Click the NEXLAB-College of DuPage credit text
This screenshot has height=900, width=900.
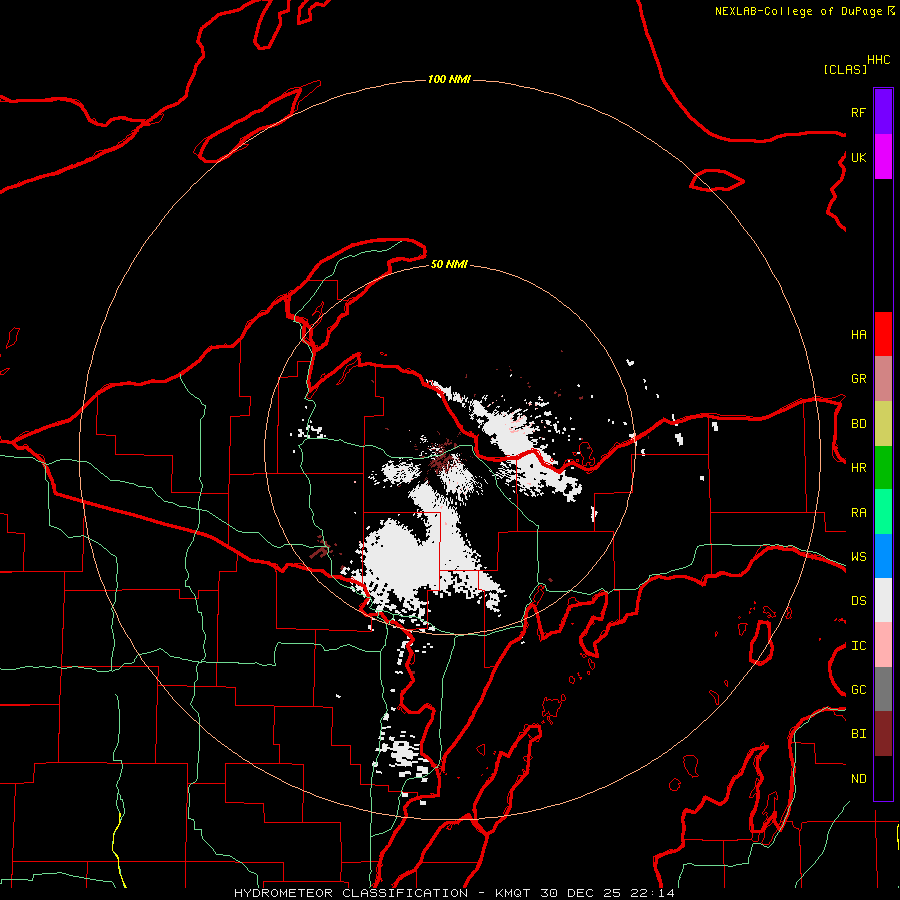coord(798,11)
